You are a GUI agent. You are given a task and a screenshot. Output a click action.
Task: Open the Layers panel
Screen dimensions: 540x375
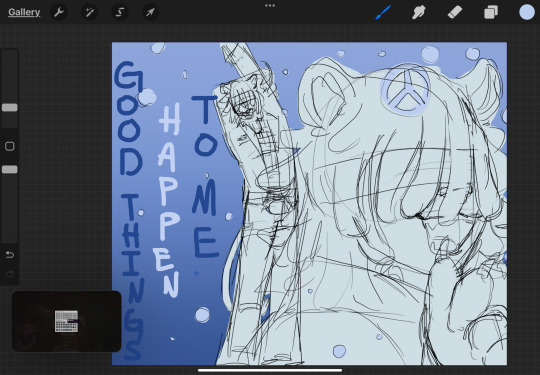tap(491, 12)
